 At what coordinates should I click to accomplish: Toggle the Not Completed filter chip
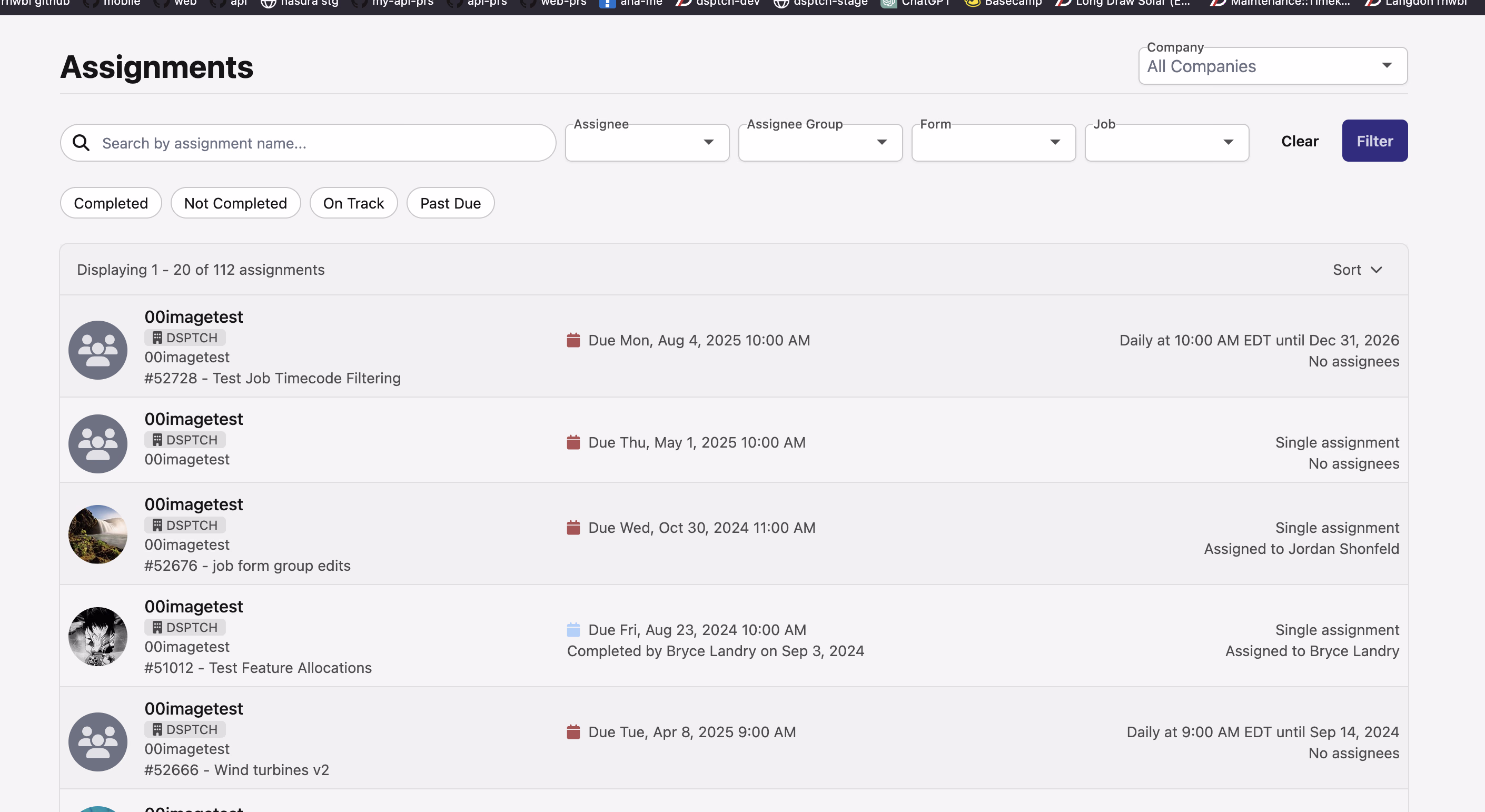click(235, 203)
